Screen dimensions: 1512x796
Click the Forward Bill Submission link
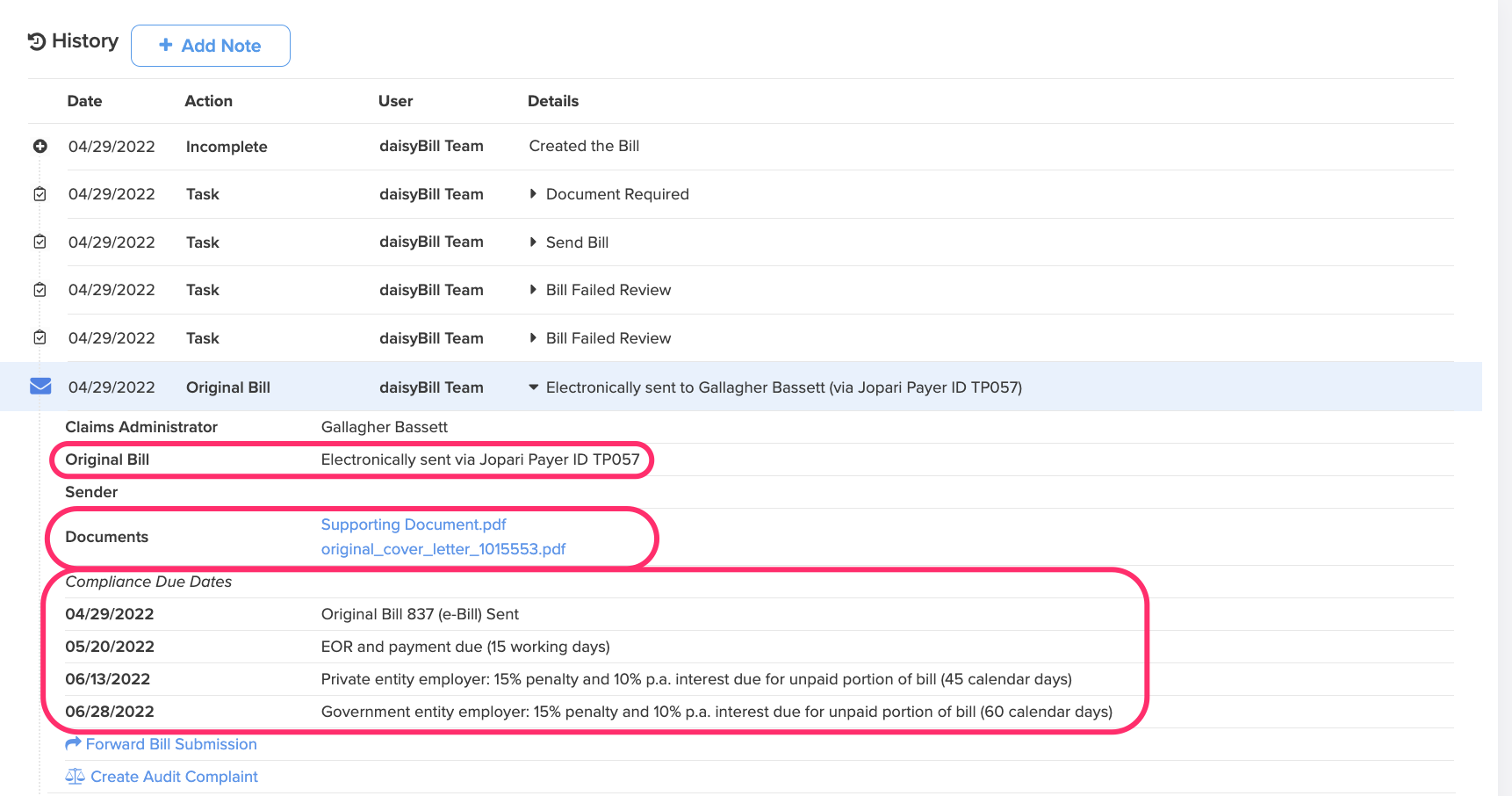click(x=171, y=744)
